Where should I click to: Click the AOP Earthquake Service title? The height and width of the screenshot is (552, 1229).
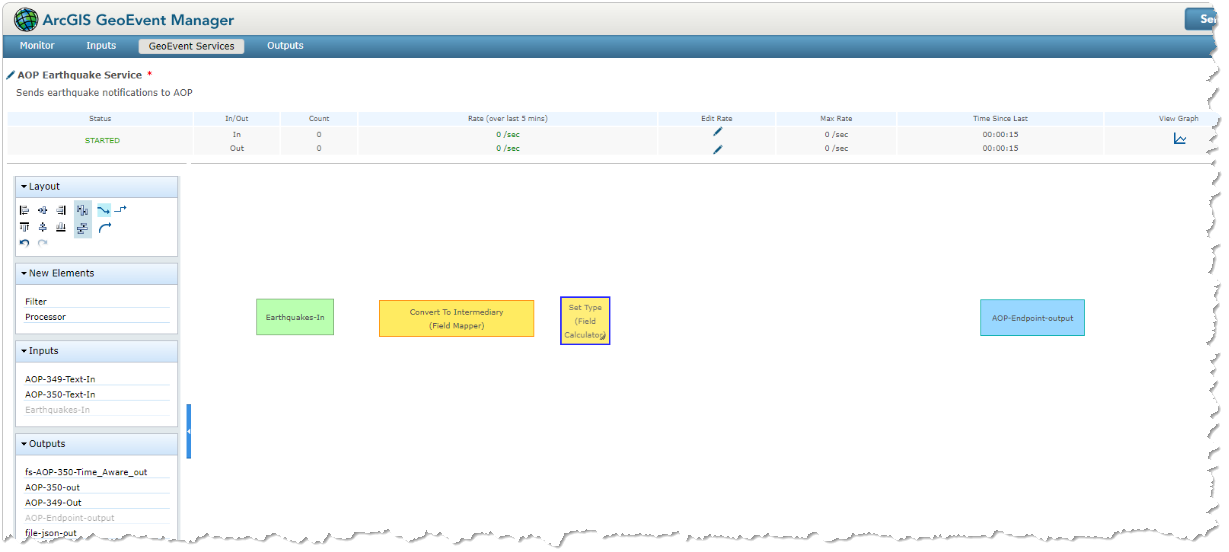(79, 75)
